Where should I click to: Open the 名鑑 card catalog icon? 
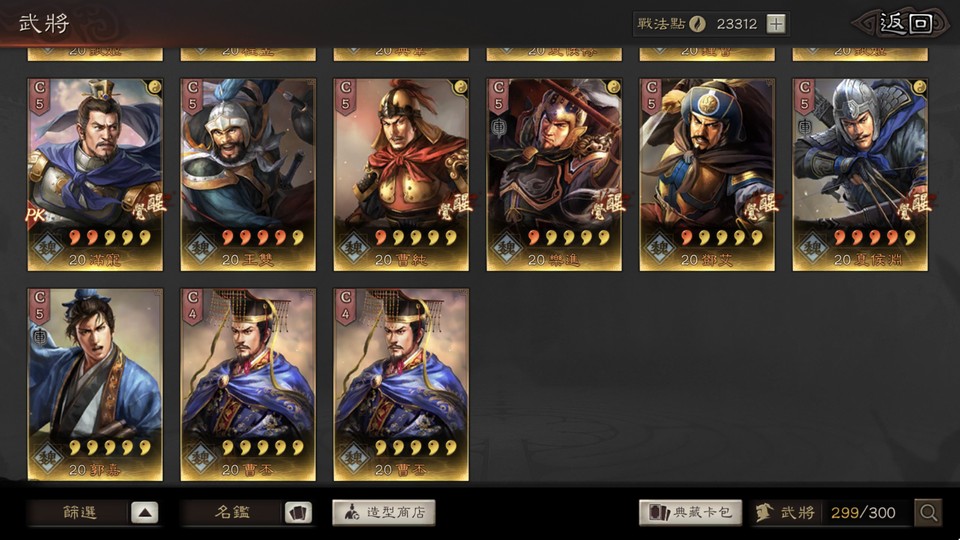coord(298,512)
